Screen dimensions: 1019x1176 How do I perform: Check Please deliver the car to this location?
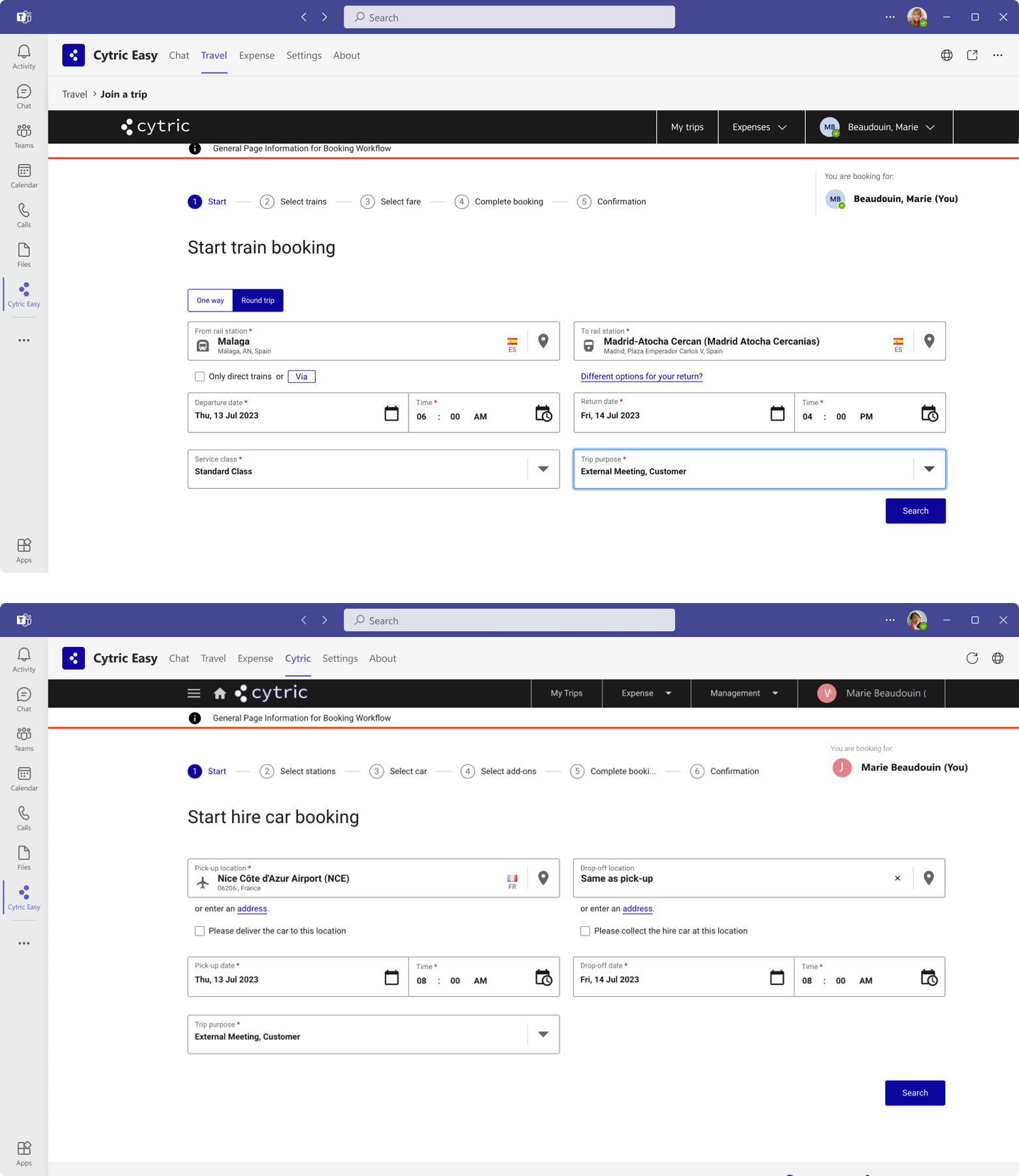click(x=200, y=931)
